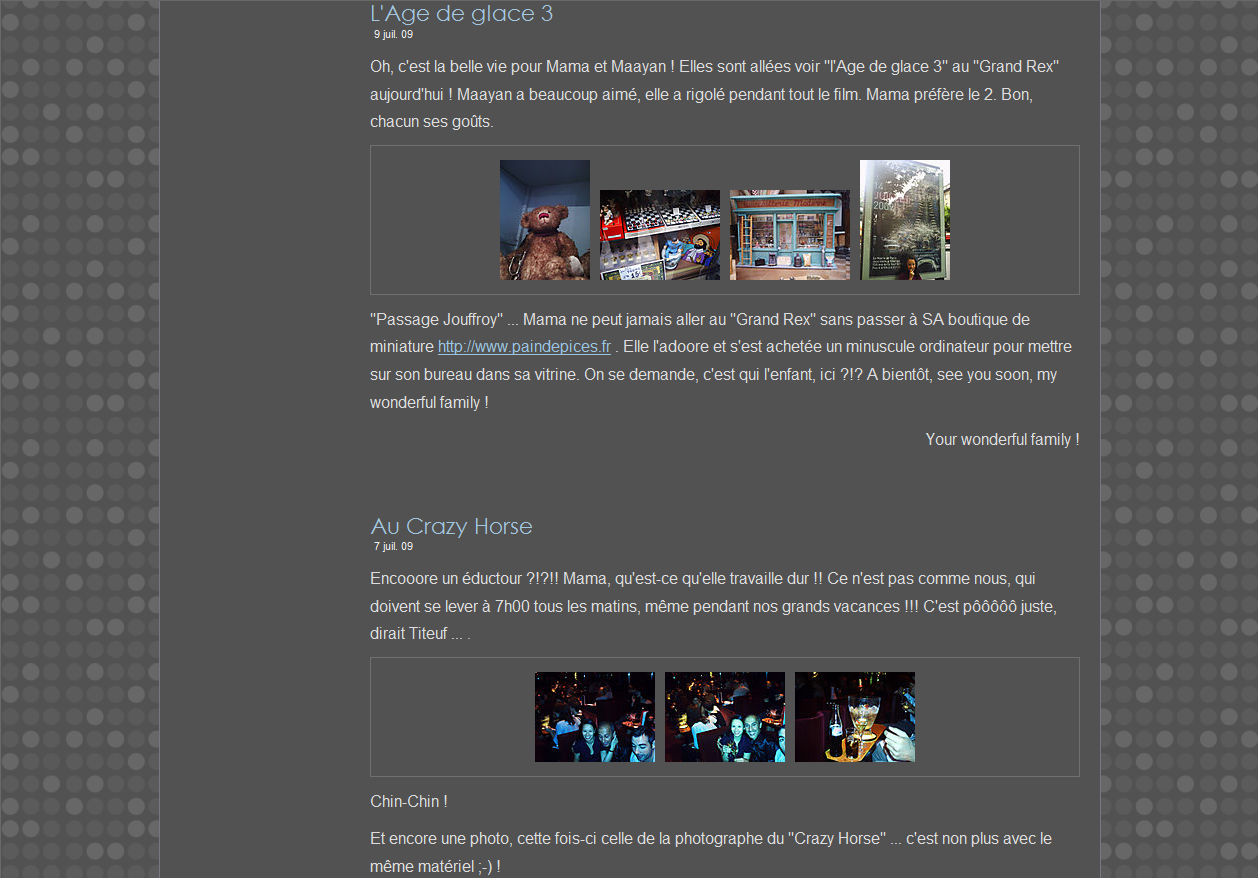Open the "L'Age de glace 3" post title
The height and width of the screenshot is (878, 1258).
(461, 14)
